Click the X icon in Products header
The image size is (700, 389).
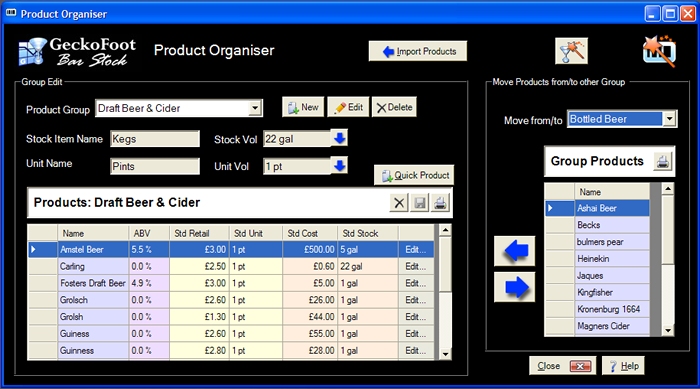(x=399, y=203)
